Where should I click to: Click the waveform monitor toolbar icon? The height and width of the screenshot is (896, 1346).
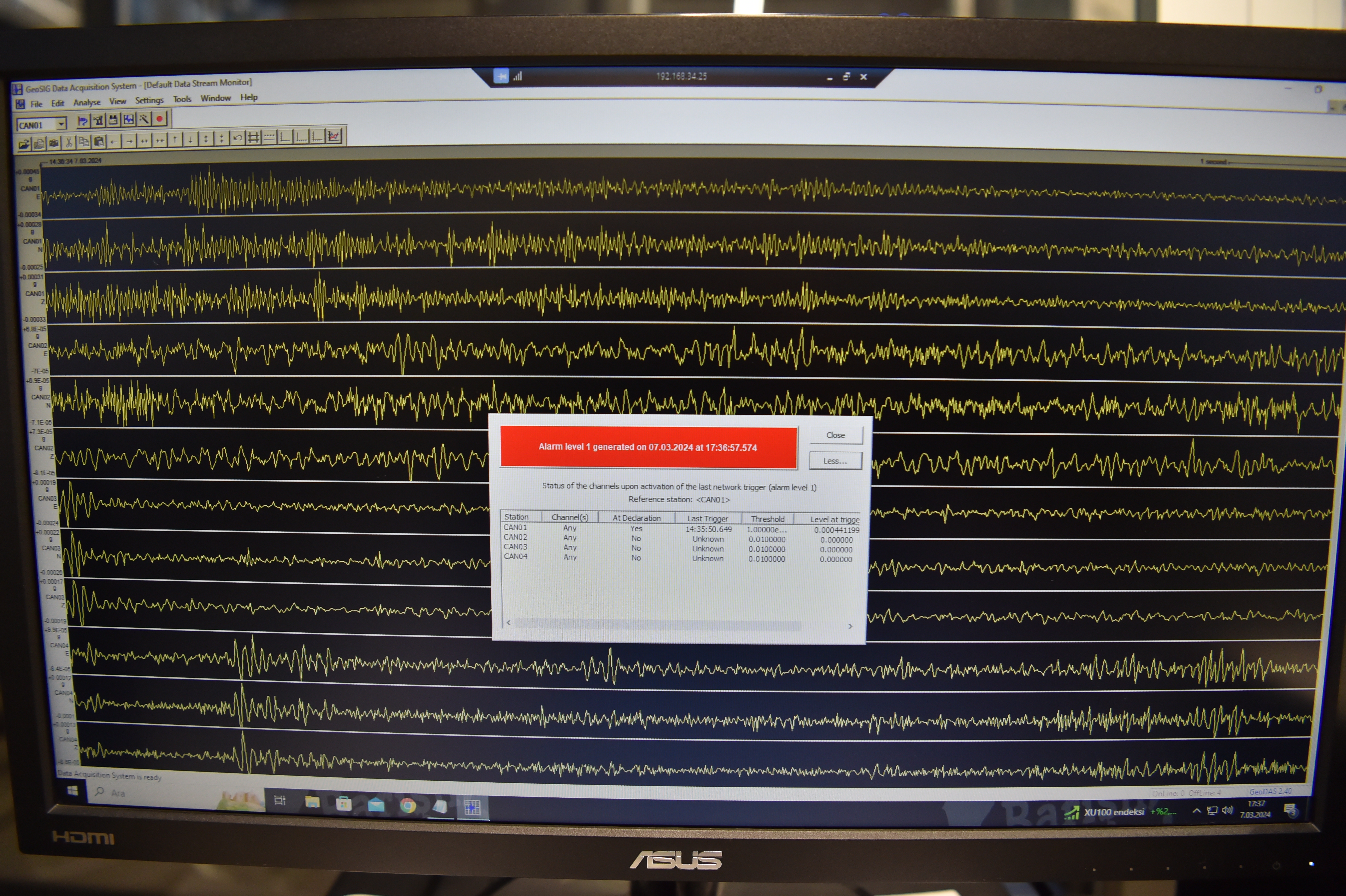tap(129, 119)
